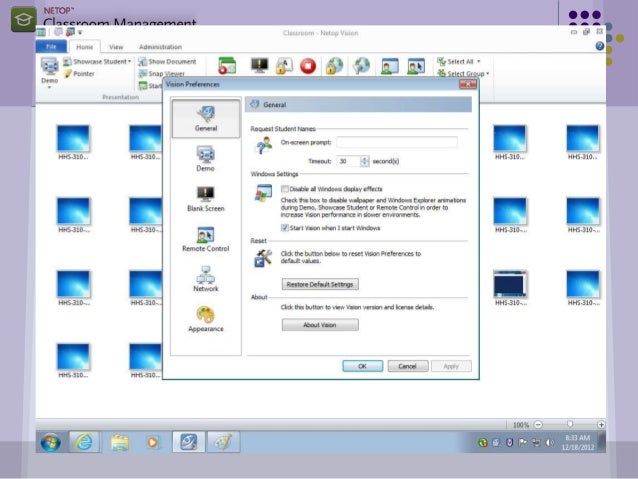The image size is (638, 479).
Task: Click the Timeout seconds value field
Action: pos(348,161)
